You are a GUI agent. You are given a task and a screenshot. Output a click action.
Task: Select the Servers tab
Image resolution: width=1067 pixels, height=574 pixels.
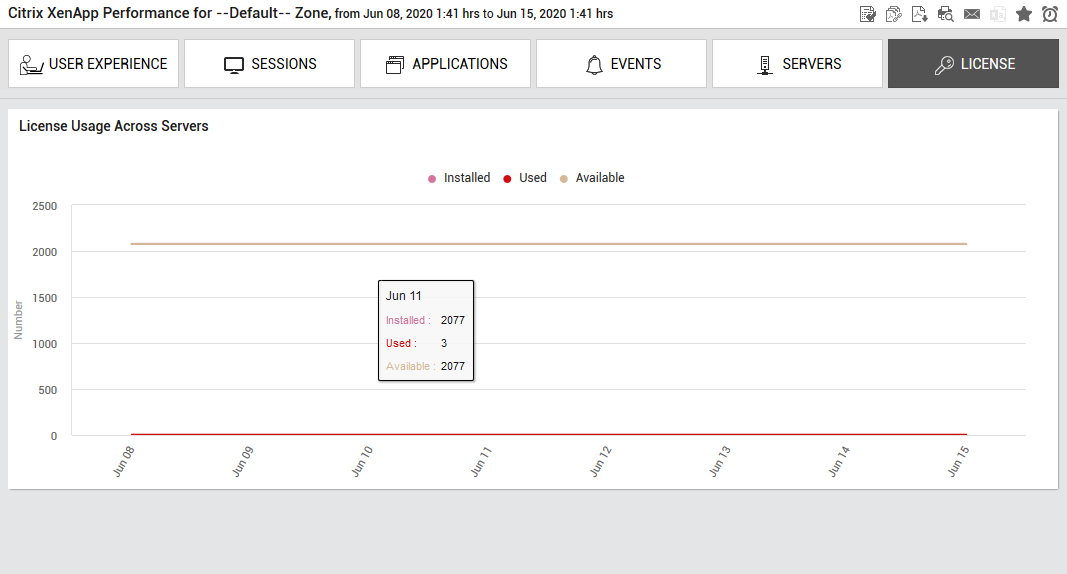tap(798, 63)
